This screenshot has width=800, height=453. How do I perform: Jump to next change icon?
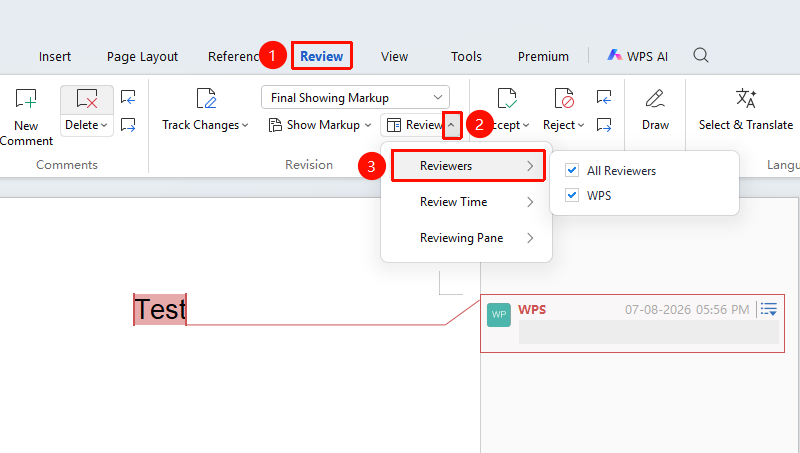click(604, 124)
